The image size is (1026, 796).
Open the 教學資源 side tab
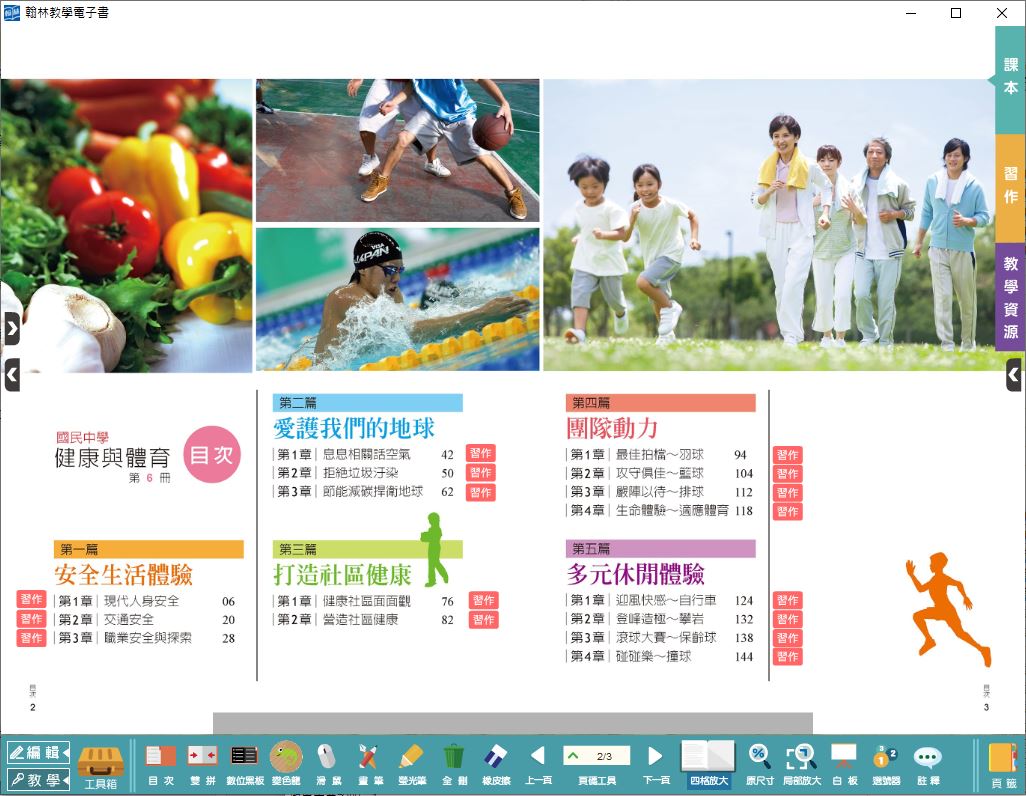(x=1011, y=297)
